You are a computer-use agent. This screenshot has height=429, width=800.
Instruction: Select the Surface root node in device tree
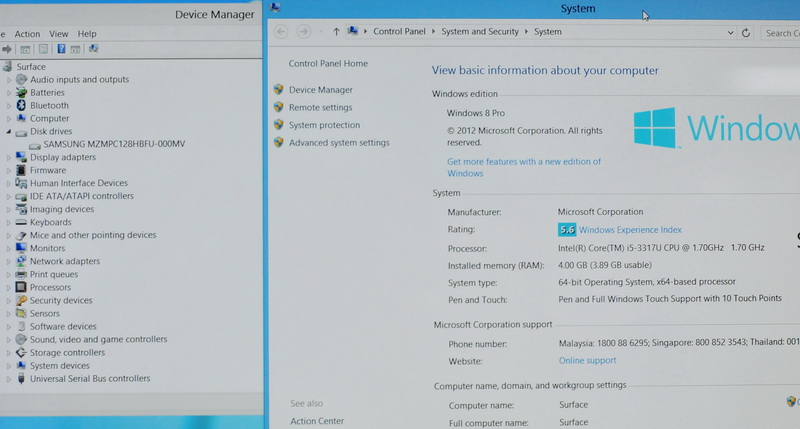(x=31, y=66)
